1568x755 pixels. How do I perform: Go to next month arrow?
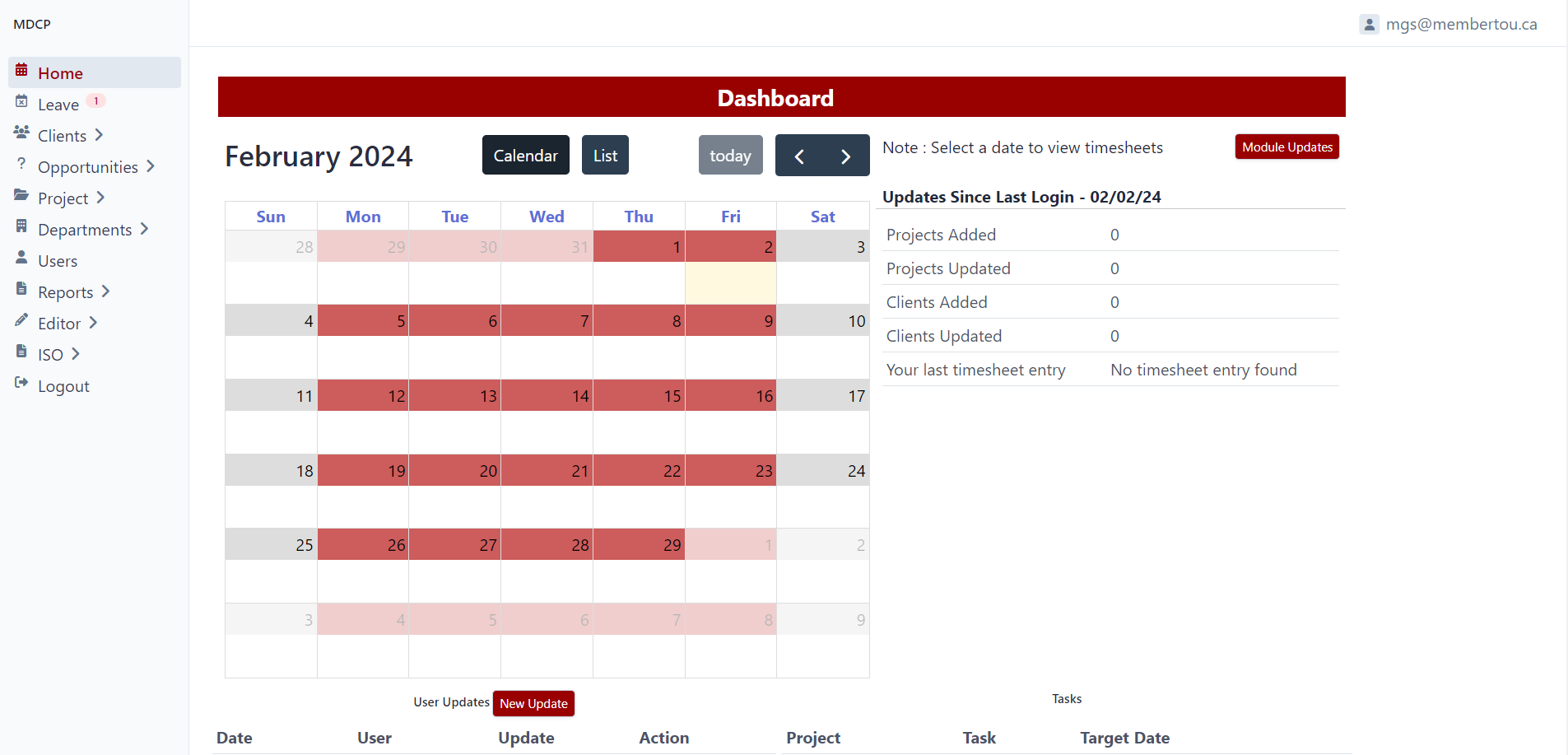pyautogui.click(x=845, y=156)
